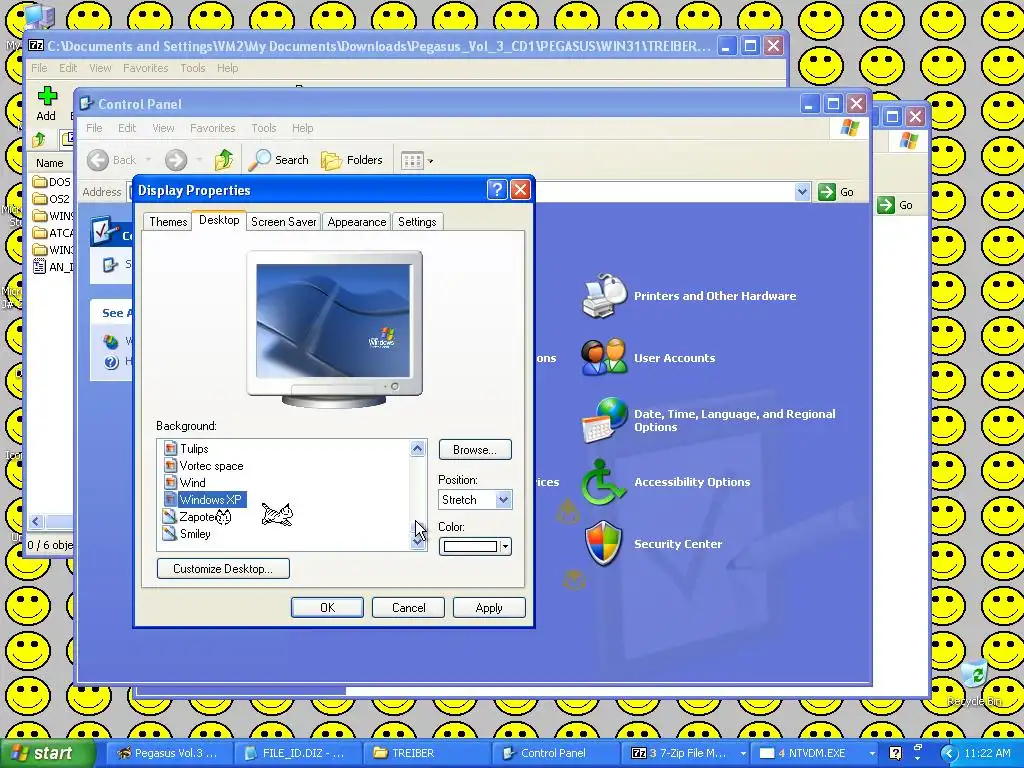Click the Go arrow in Control Panel
The image size is (1024, 768).
[x=827, y=192]
